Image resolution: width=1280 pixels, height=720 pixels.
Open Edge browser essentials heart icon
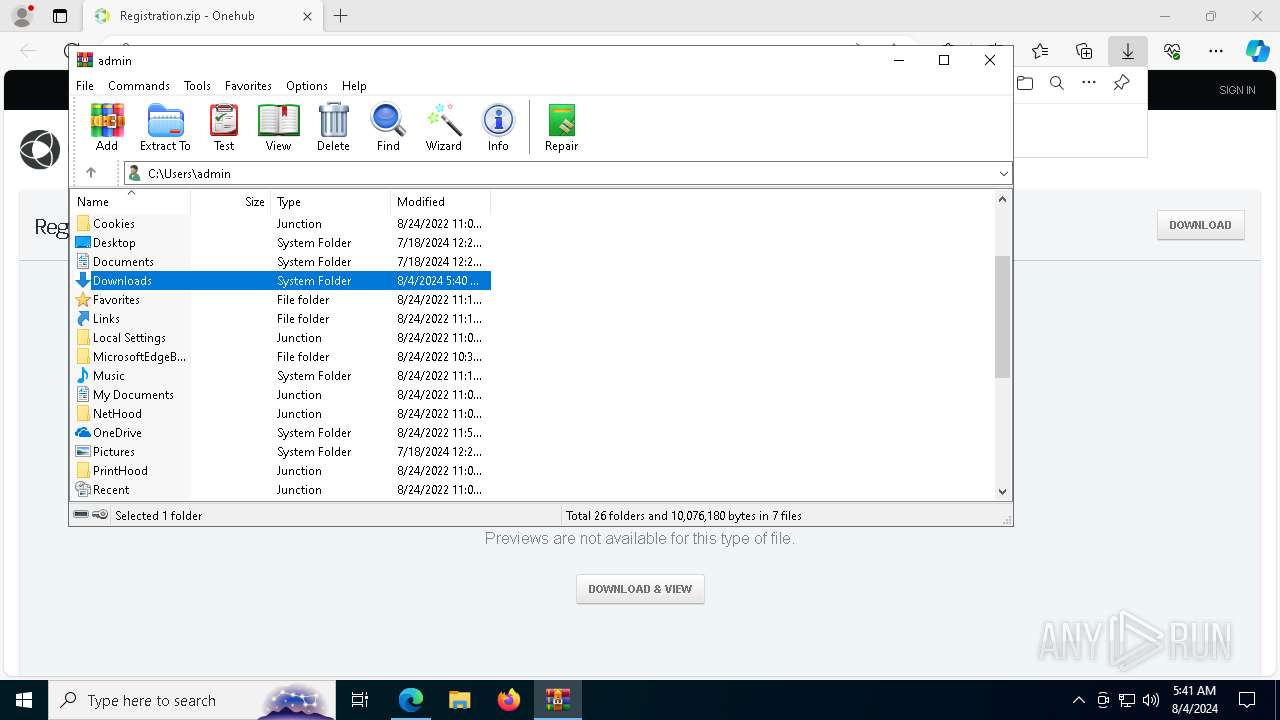pos(1172,51)
